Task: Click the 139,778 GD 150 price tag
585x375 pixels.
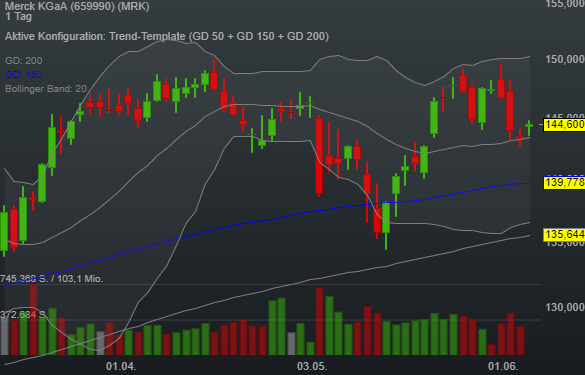Action: [564, 183]
